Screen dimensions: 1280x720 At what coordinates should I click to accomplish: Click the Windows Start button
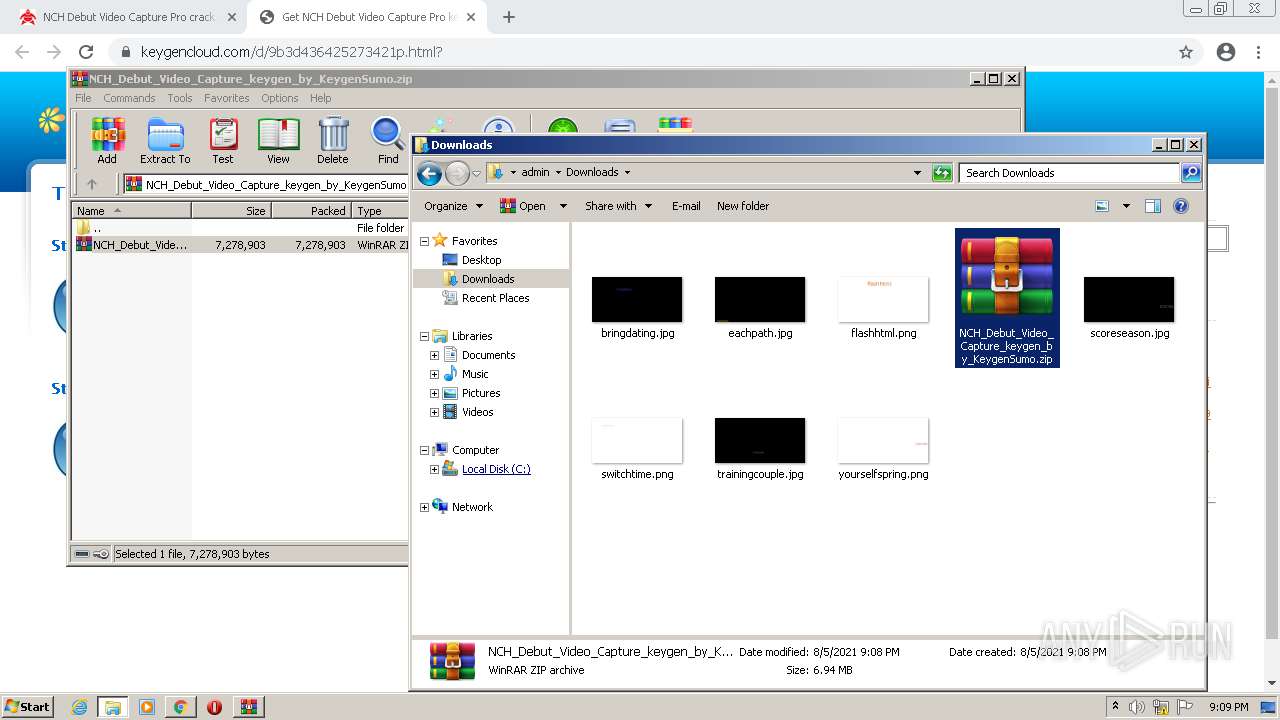click(28, 707)
